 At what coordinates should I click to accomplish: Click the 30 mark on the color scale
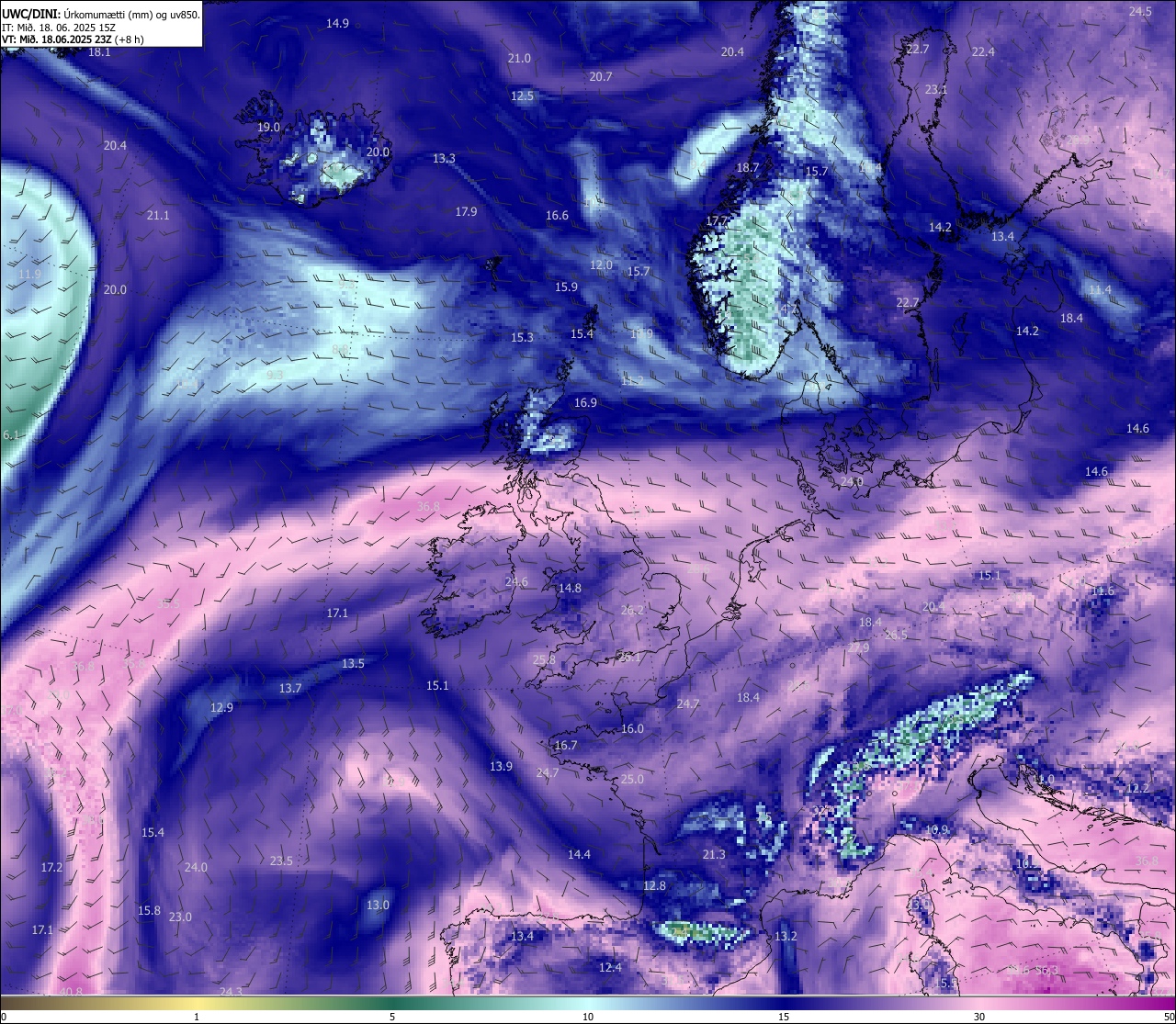tap(979, 1017)
